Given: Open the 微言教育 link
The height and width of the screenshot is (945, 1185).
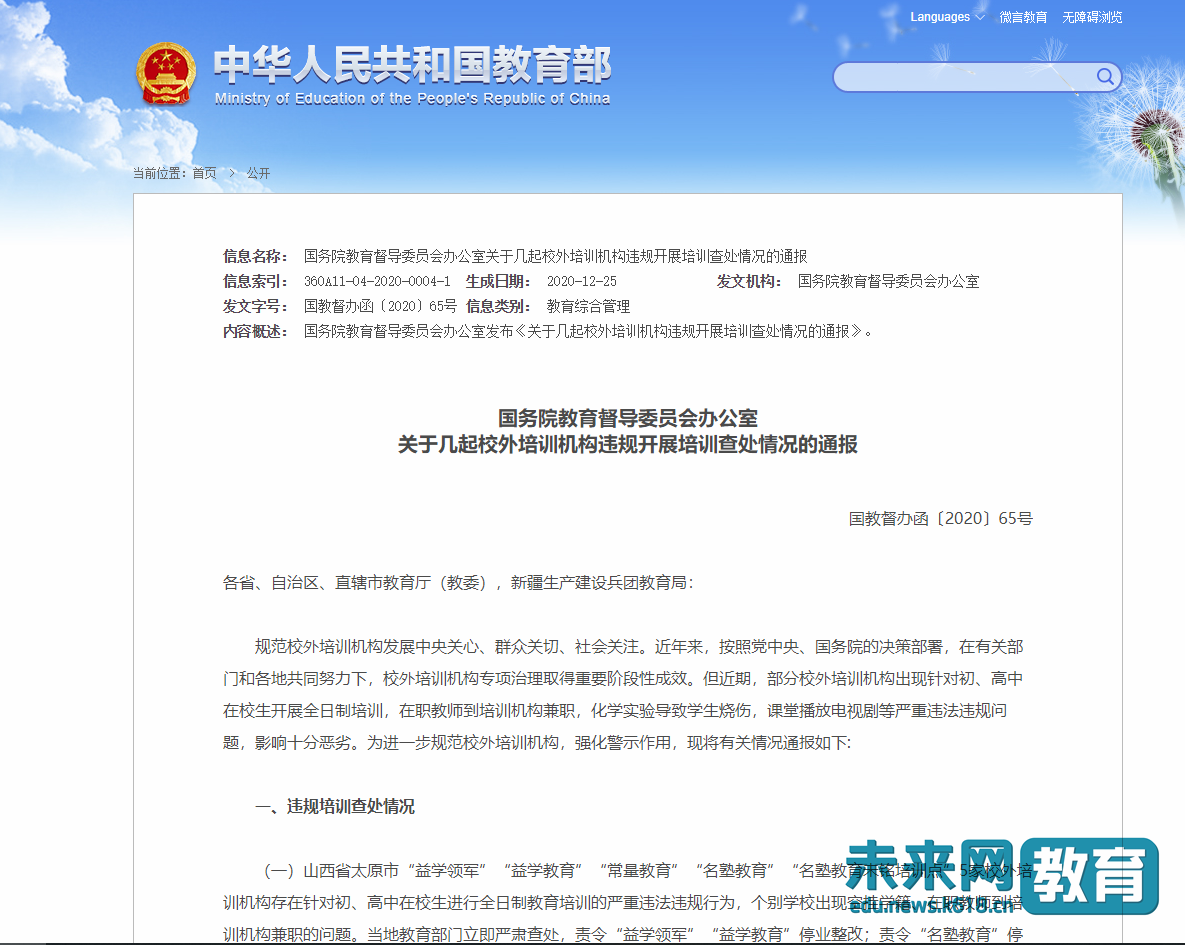Looking at the screenshot, I should (x=1023, y=17).
